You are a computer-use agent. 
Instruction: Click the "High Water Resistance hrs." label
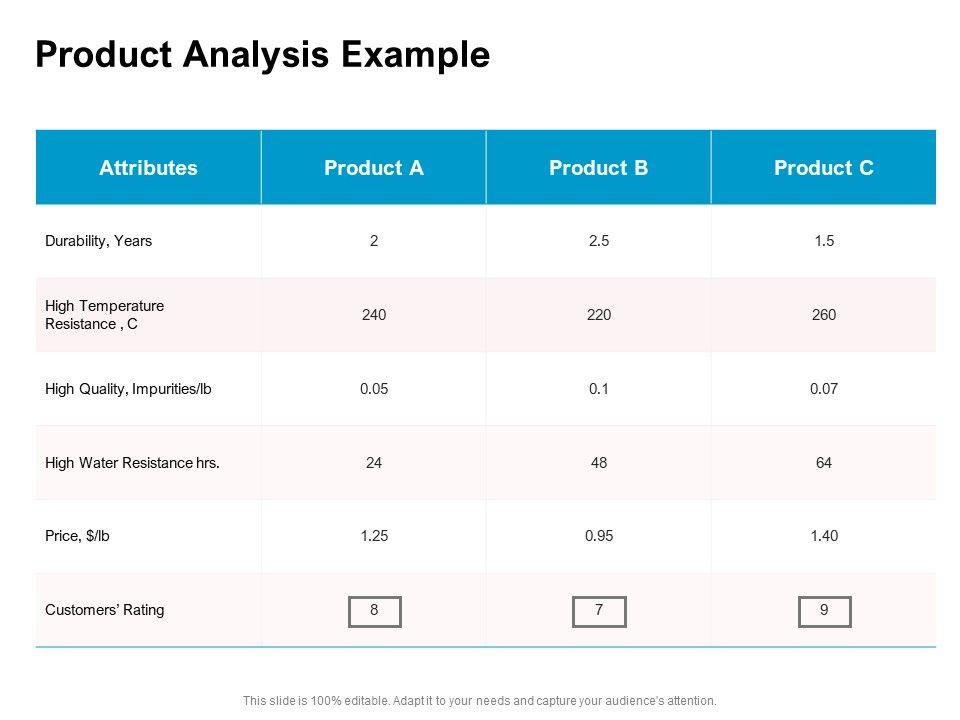click(133, 463)
